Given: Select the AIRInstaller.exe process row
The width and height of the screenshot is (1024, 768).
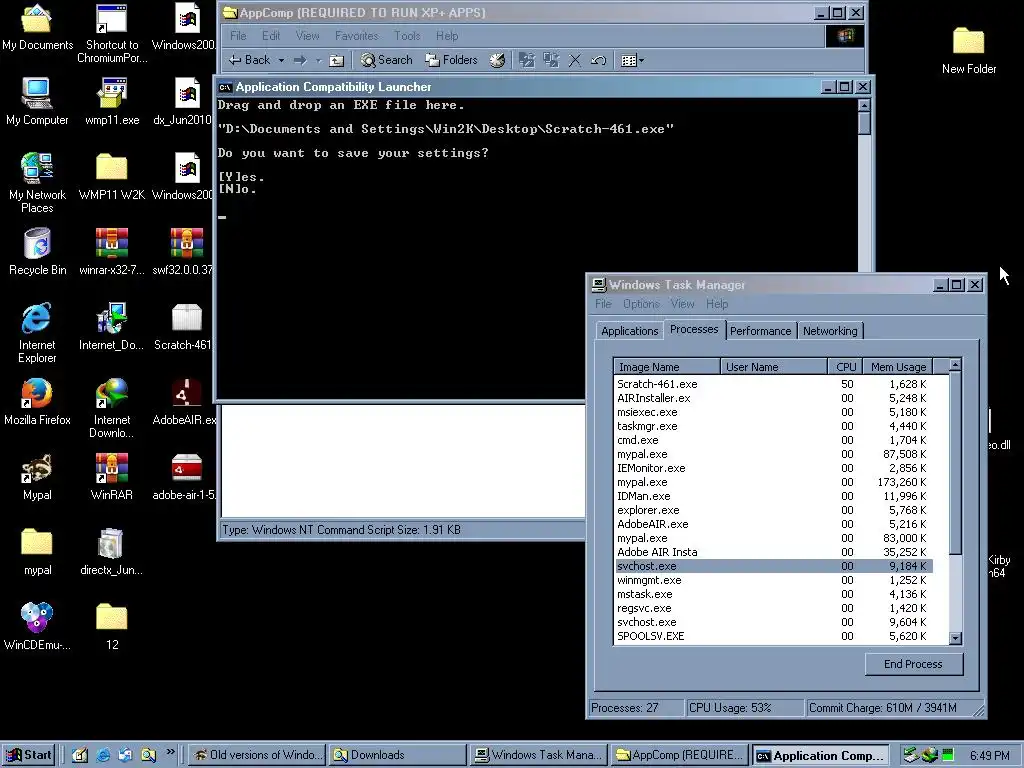Looking at the screenshot, I should coord(774,398).
